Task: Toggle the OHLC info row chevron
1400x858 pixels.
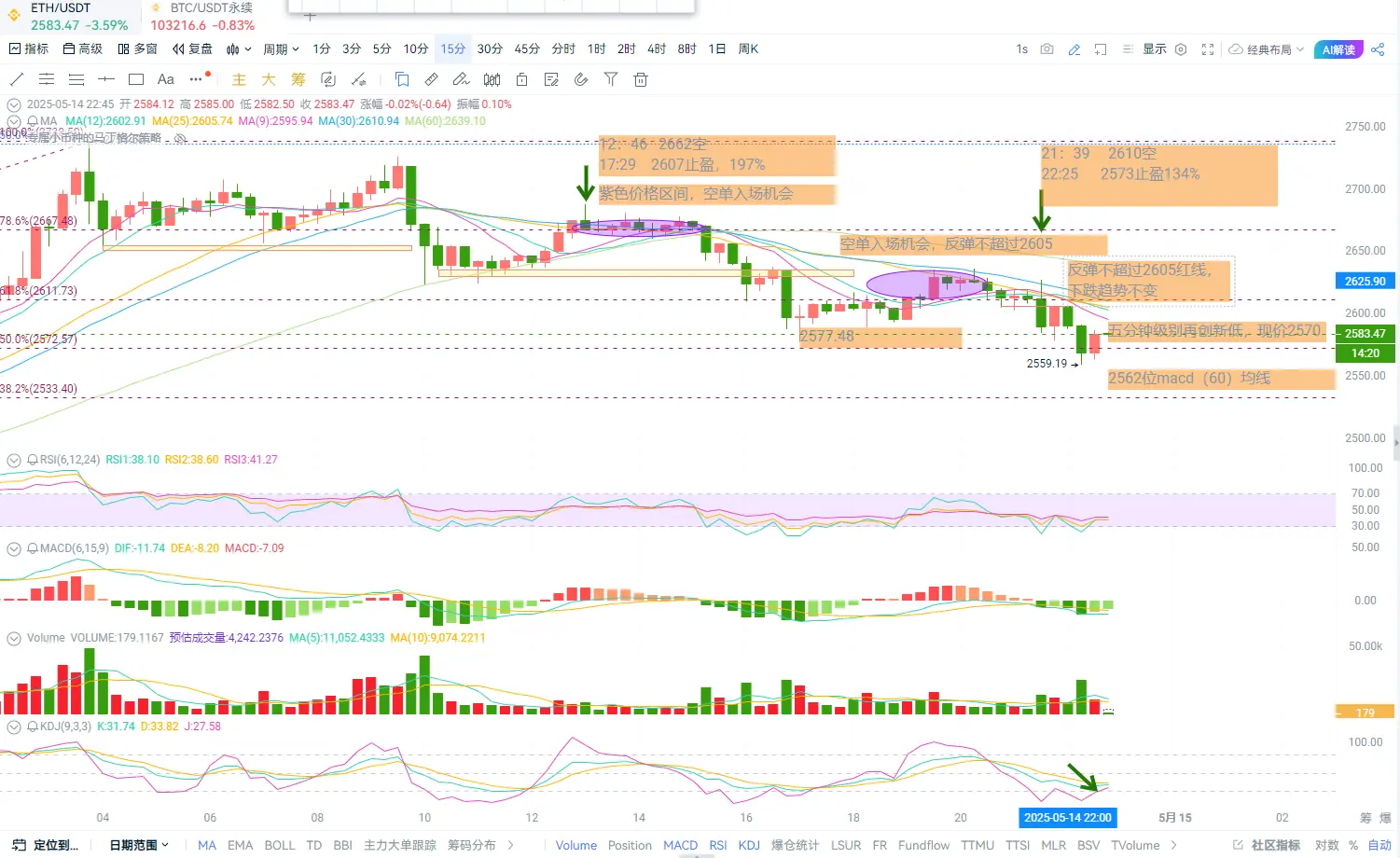Action: coord(14,104)
